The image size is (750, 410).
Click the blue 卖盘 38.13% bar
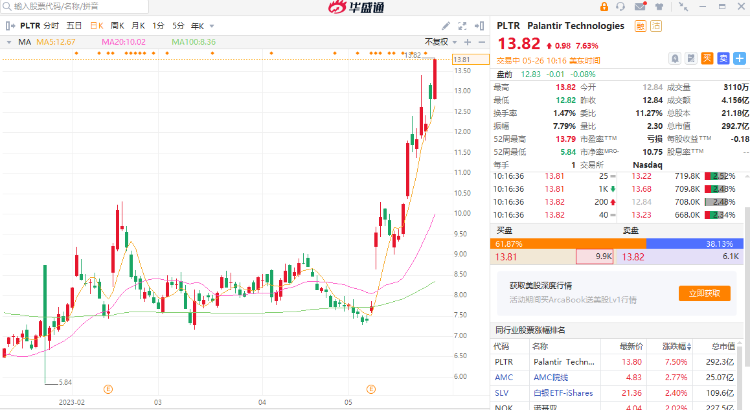click(x=695, y=244)
